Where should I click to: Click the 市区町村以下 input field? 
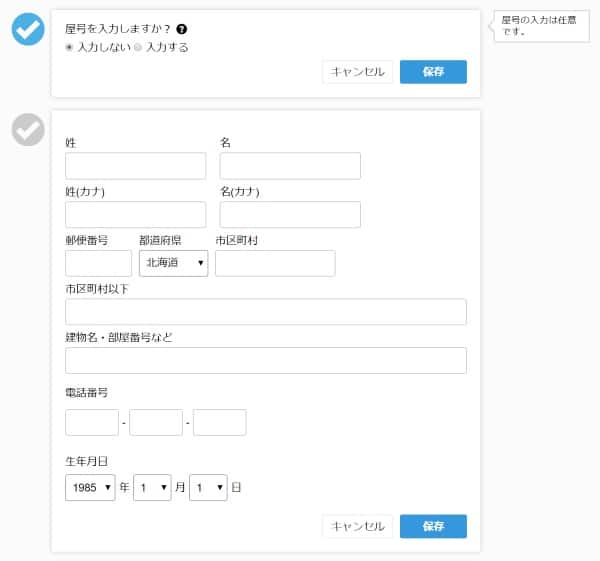265,312
